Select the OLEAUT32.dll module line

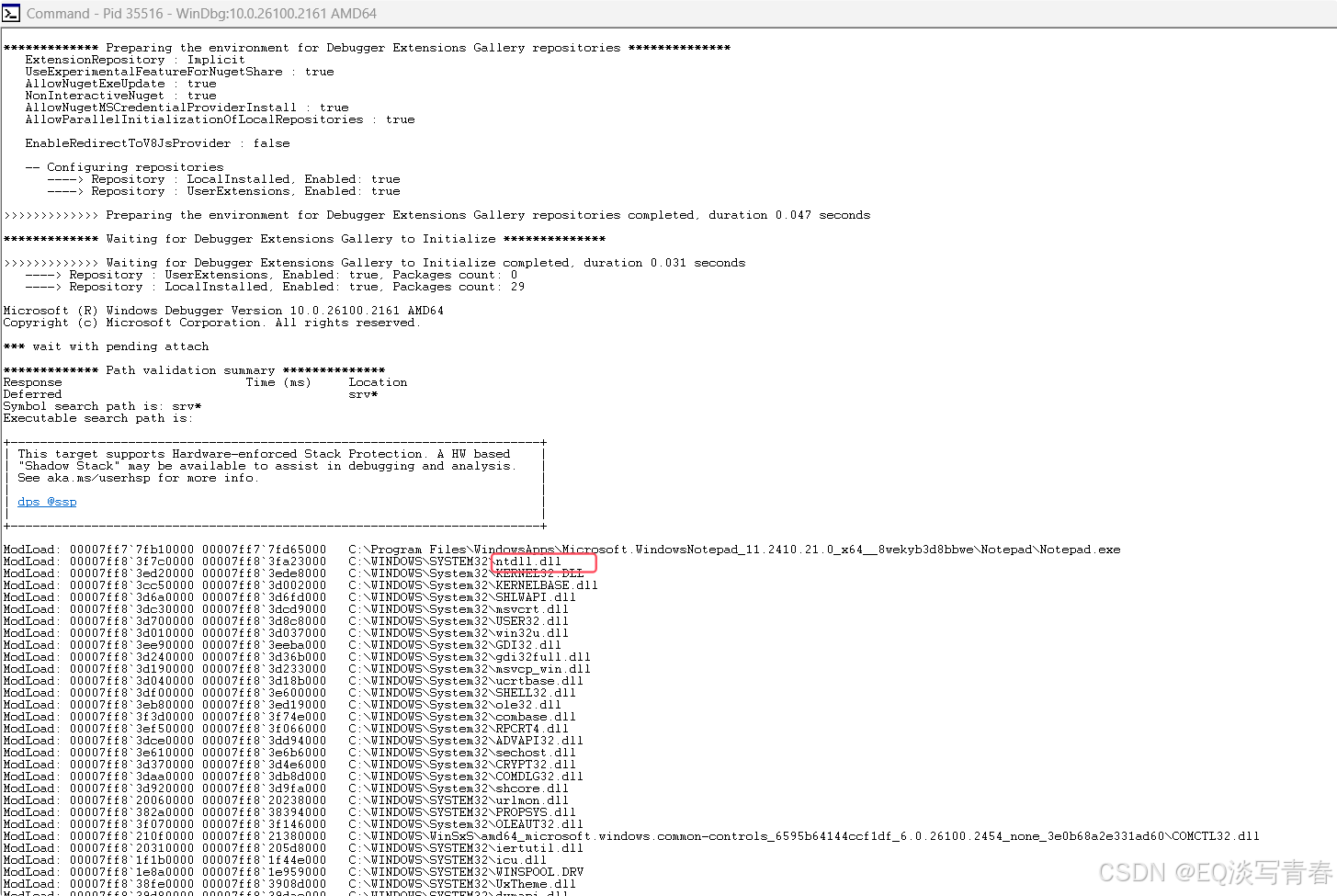293,824
